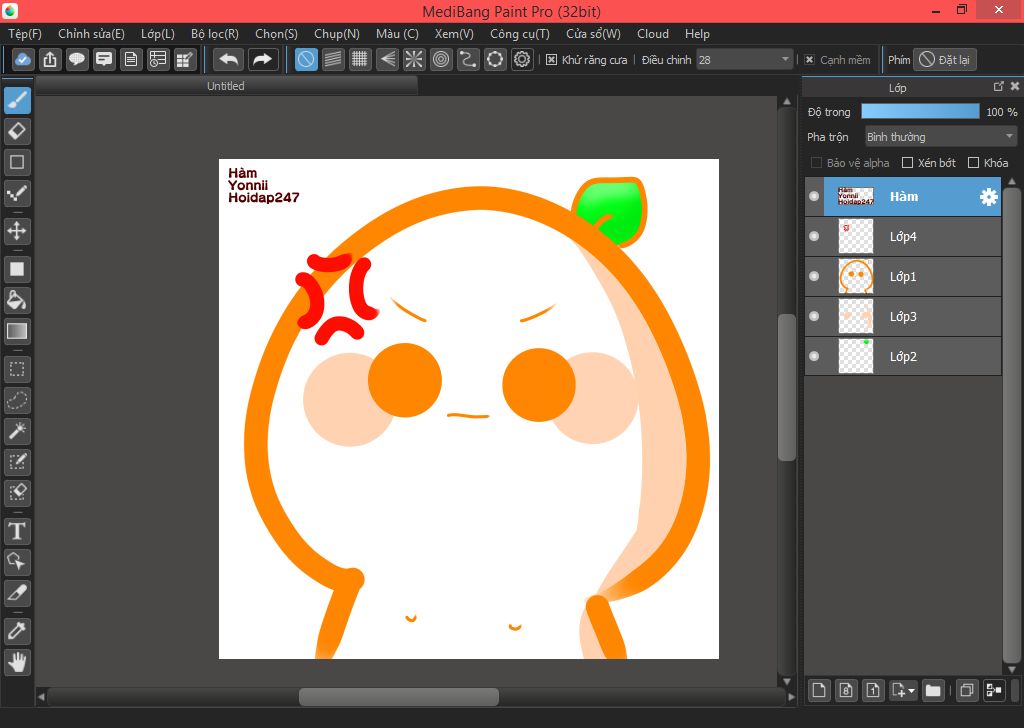The width and height of the screenshot is (1024, 728).
Task: Select the Select Eraser tool
Action: (17, 492)
